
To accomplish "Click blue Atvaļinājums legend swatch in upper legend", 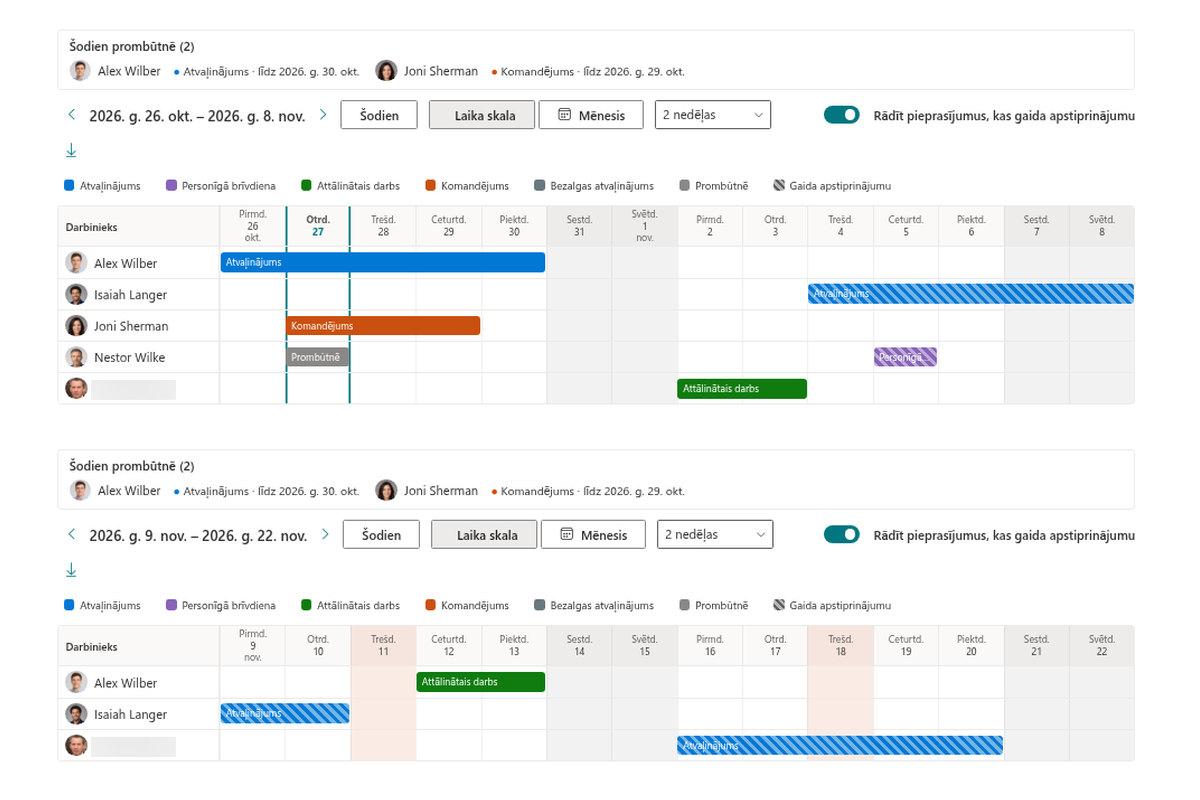I will tap(69, 186).
